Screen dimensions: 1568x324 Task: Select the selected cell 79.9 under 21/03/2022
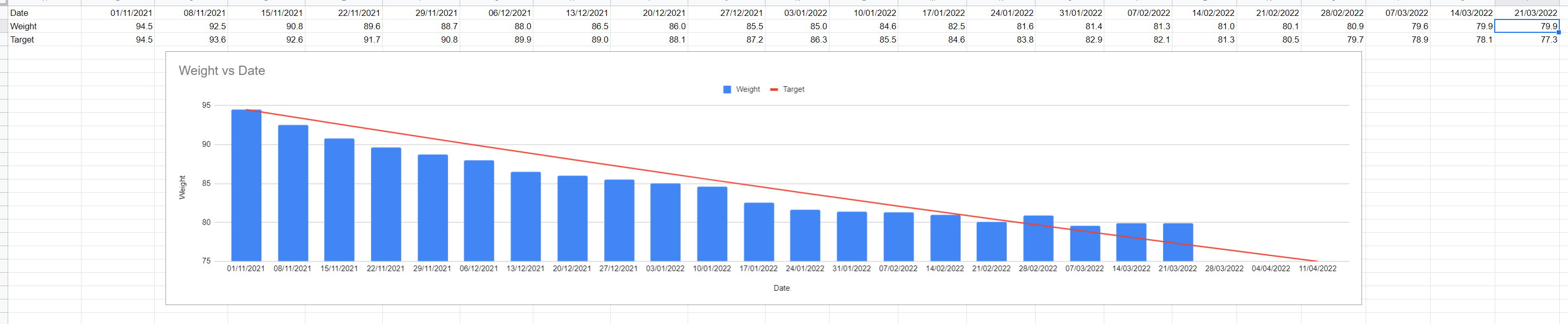click(x=1526, y=26)
